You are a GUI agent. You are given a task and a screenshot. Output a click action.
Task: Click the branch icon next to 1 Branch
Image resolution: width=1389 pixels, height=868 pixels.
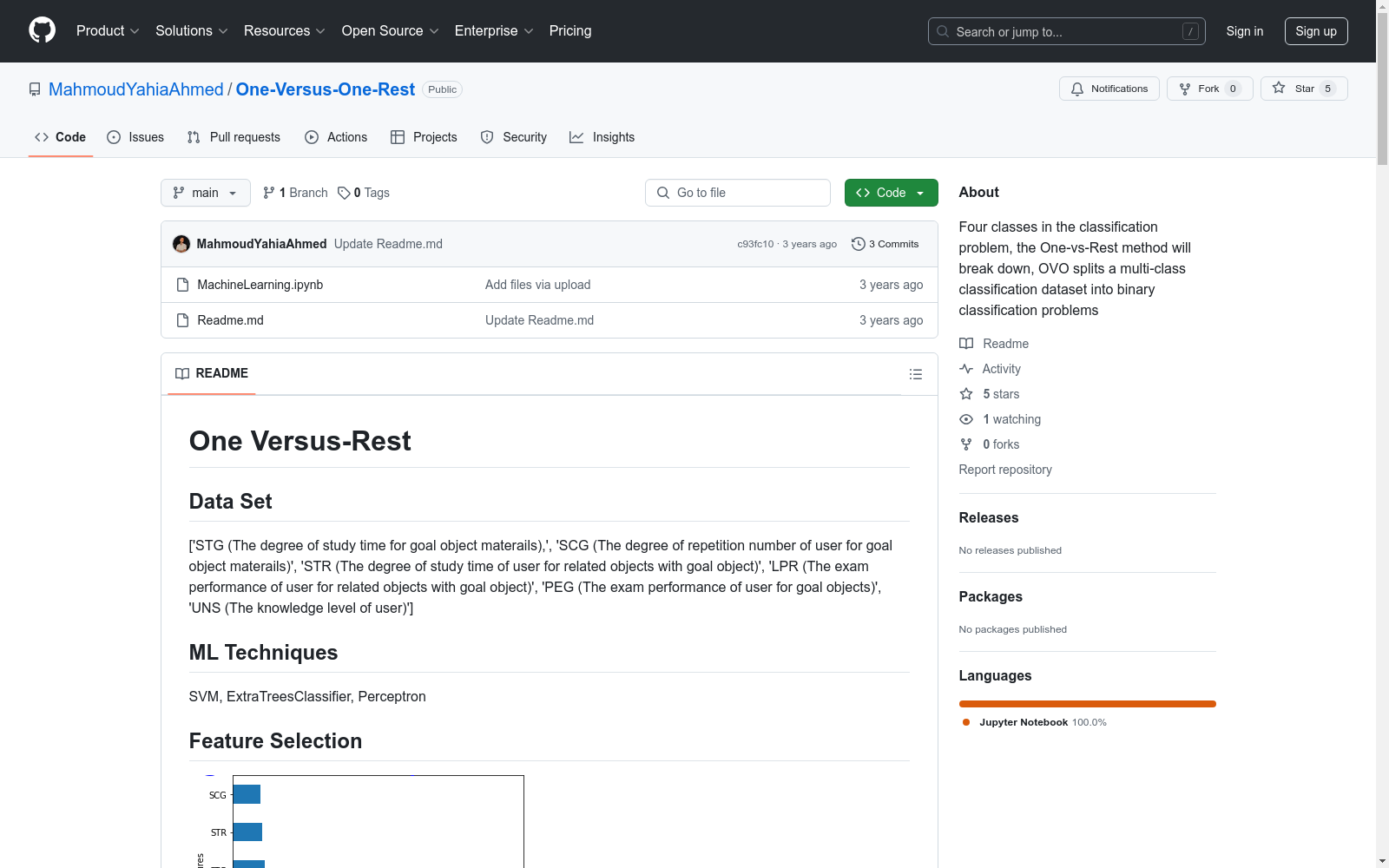(269, 193)
